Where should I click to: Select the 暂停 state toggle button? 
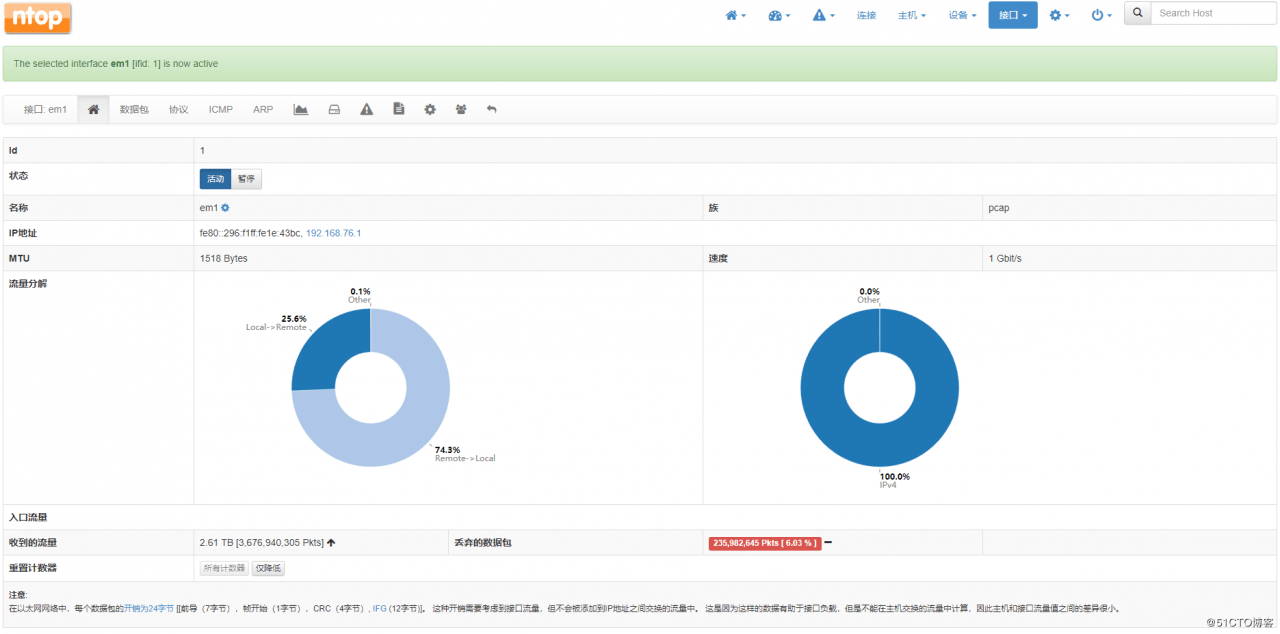coord(246,179)
